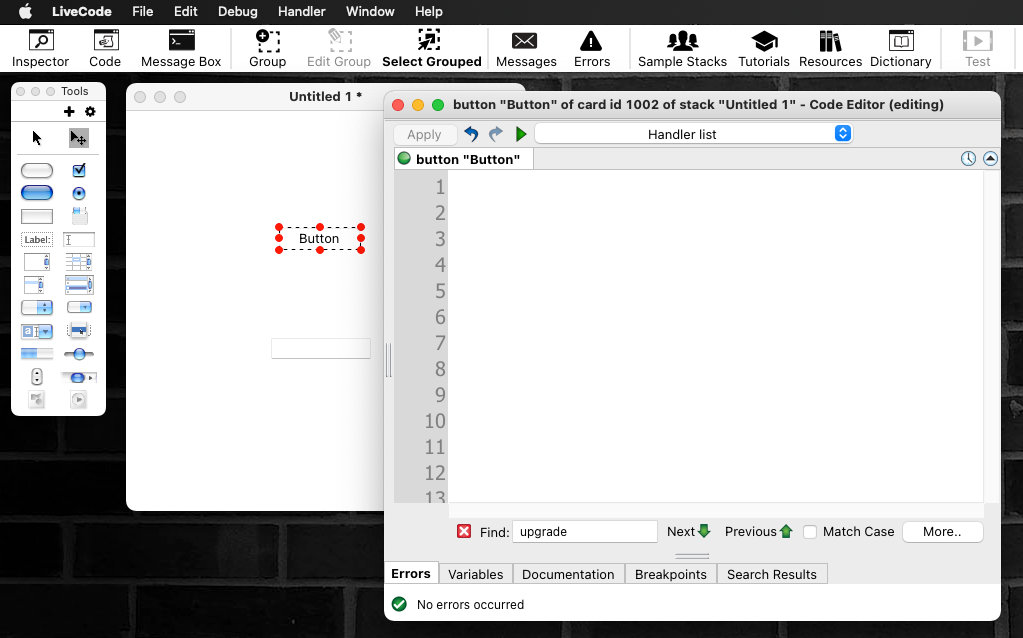Open the Debug menu

pos(237,11)
